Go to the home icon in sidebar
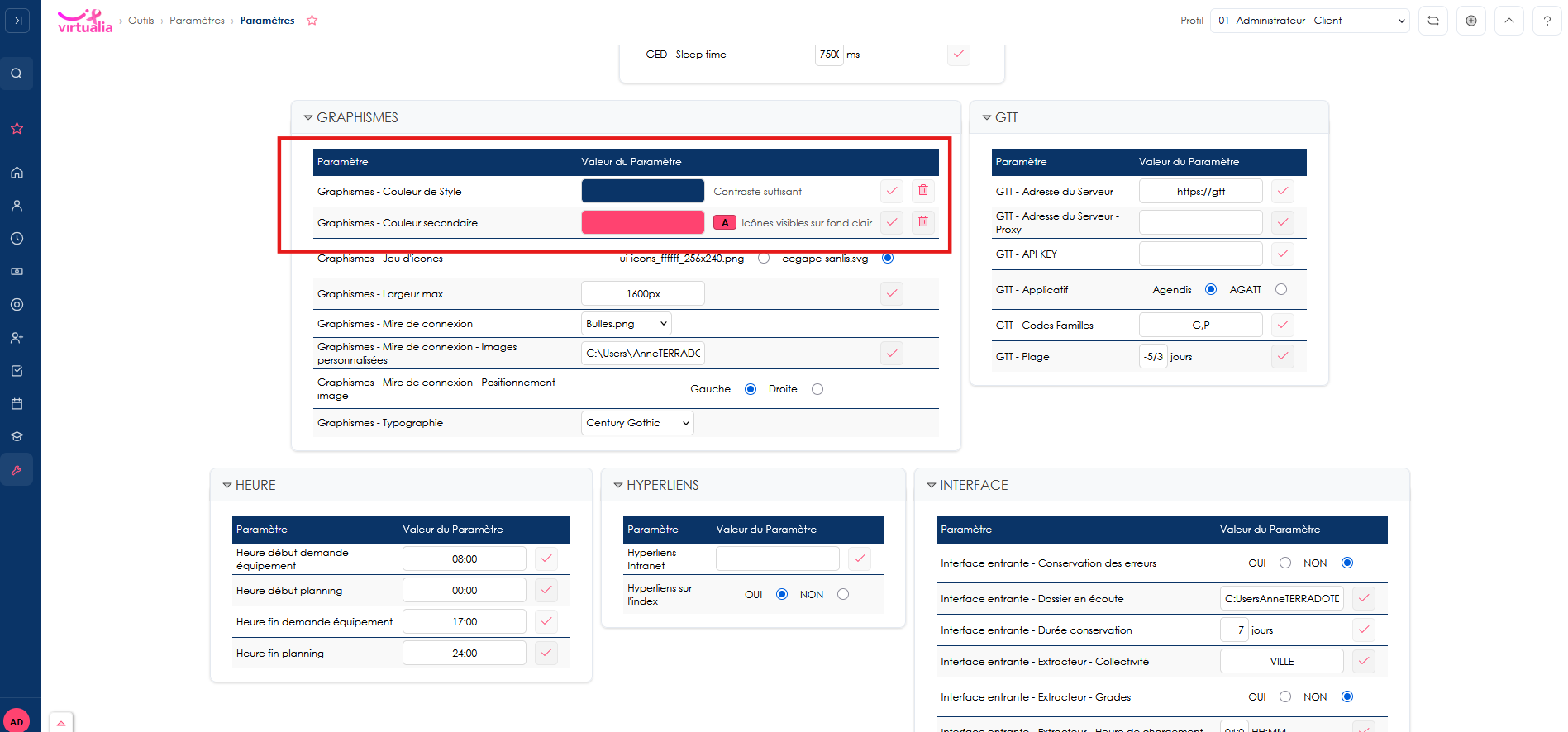 click(x=17, y=173)
